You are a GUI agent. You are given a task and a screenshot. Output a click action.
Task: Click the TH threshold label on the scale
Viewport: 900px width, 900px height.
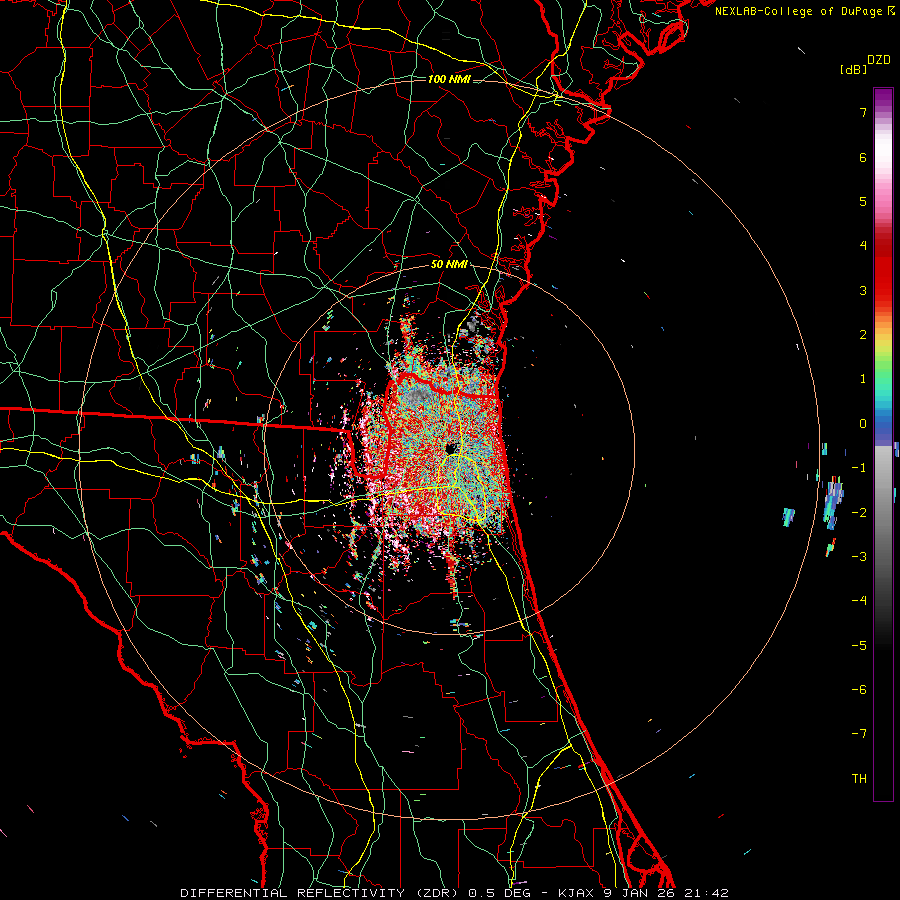(859, 778)
